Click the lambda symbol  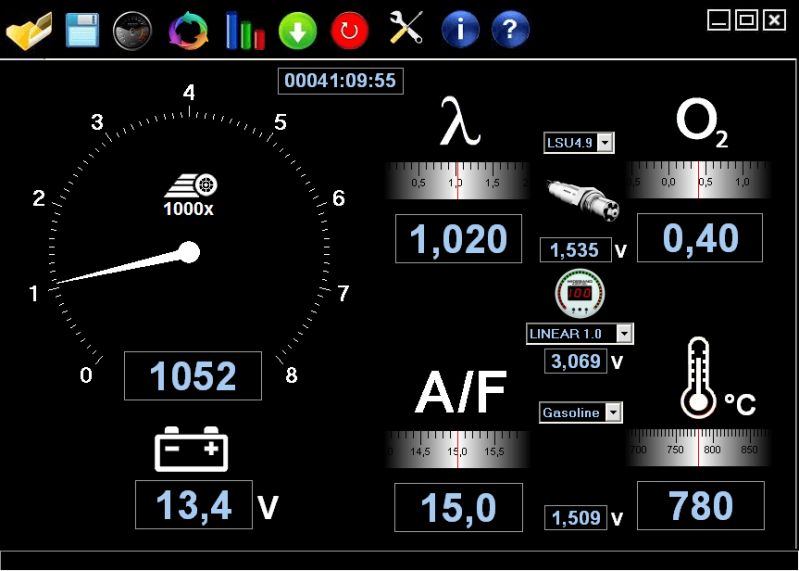[460, 121]
